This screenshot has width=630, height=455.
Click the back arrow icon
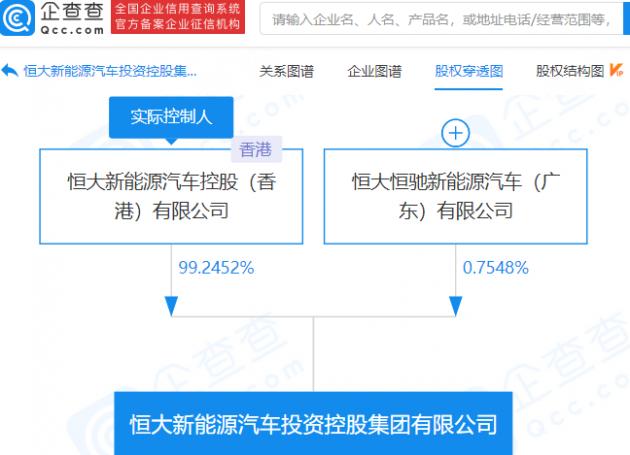[10, 71]
